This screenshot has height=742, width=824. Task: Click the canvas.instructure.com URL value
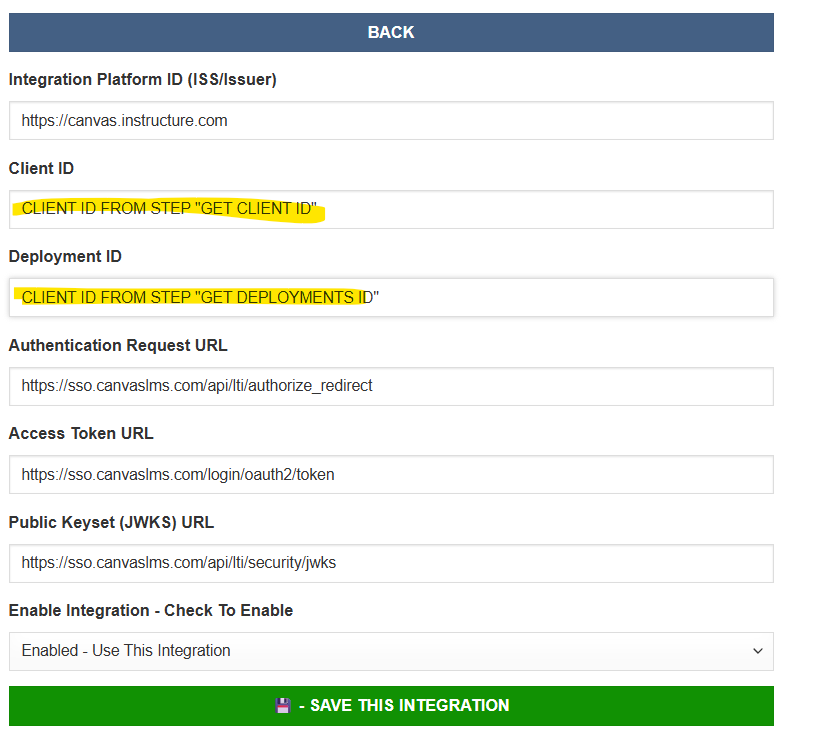(x=123, y=120)
